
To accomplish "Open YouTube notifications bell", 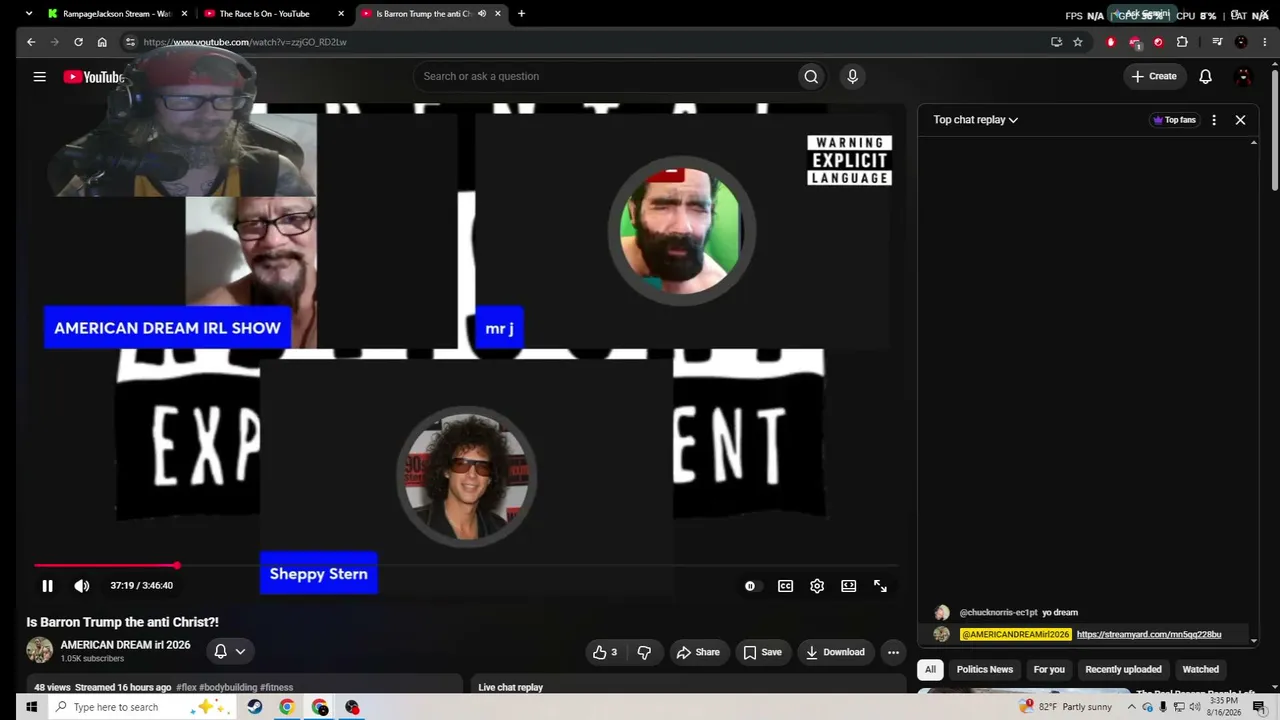I will point(1206,76).
